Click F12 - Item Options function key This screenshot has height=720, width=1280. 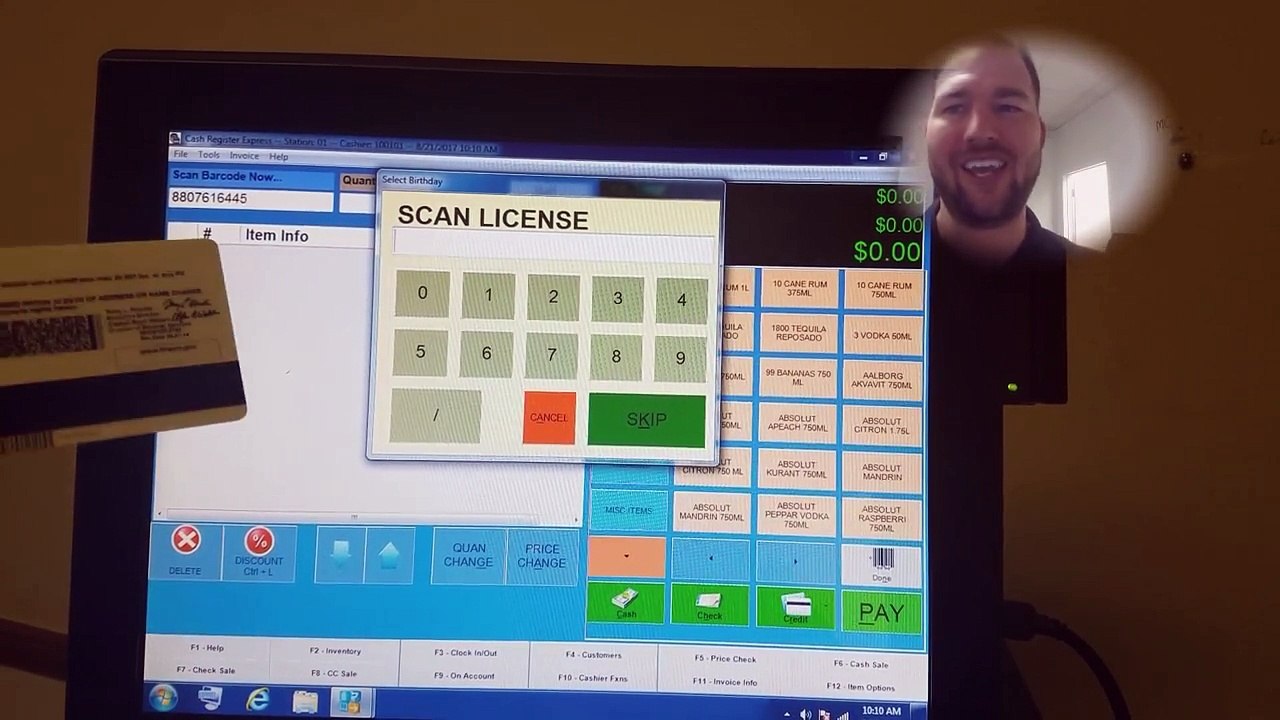click(861, 687)
